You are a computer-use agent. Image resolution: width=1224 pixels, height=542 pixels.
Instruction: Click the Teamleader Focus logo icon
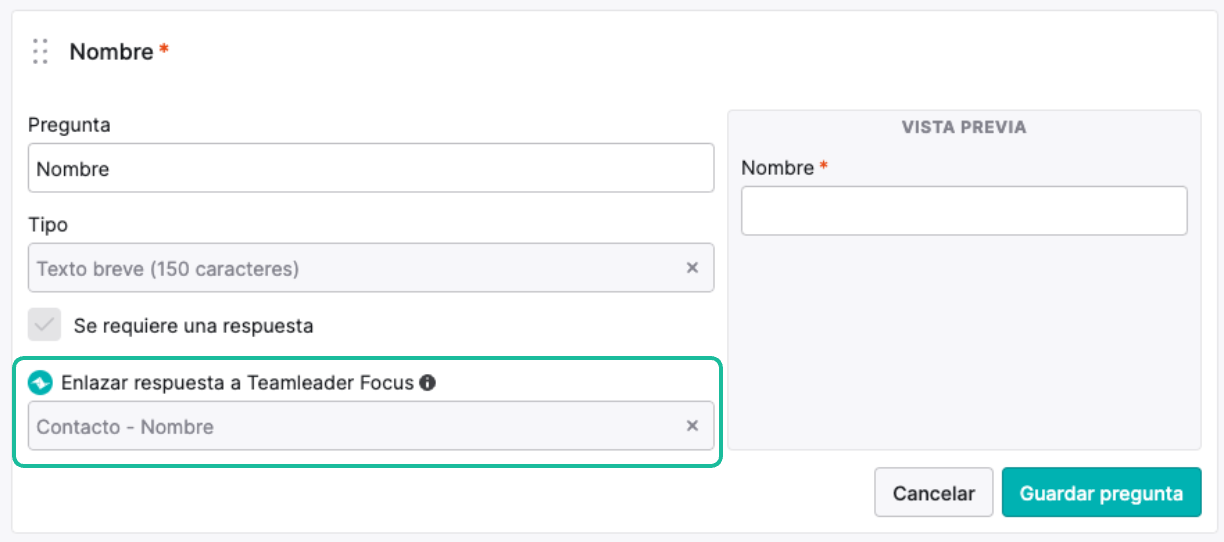(x=40, y=383)
